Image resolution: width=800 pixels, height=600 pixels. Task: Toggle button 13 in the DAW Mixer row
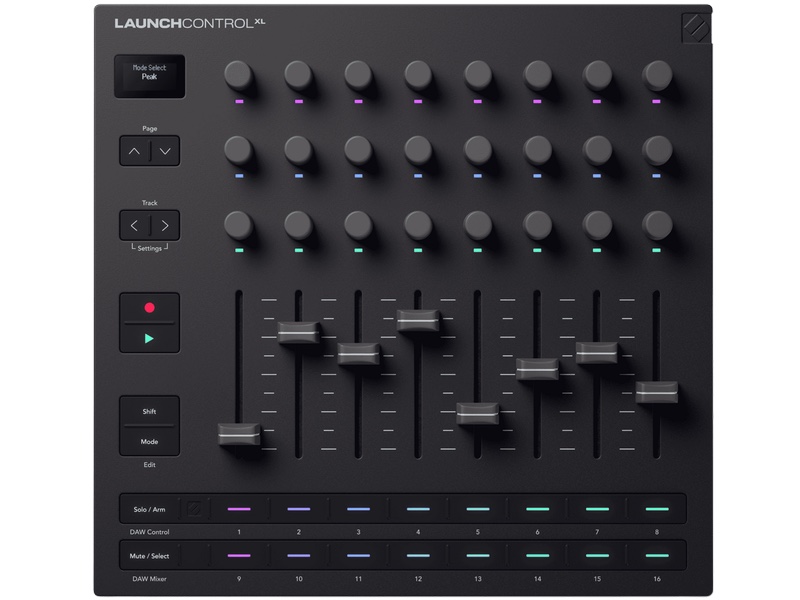click(x=478, y=556)
